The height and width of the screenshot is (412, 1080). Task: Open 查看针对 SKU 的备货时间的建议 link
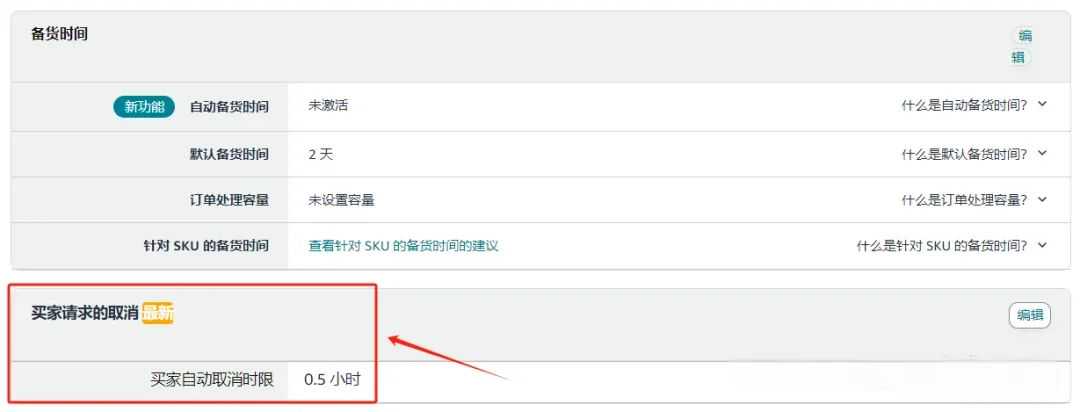[403, 246]
